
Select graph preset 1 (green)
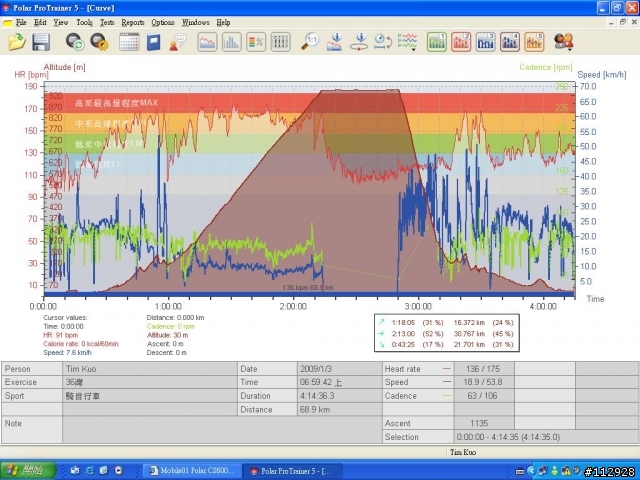point(437,42)
